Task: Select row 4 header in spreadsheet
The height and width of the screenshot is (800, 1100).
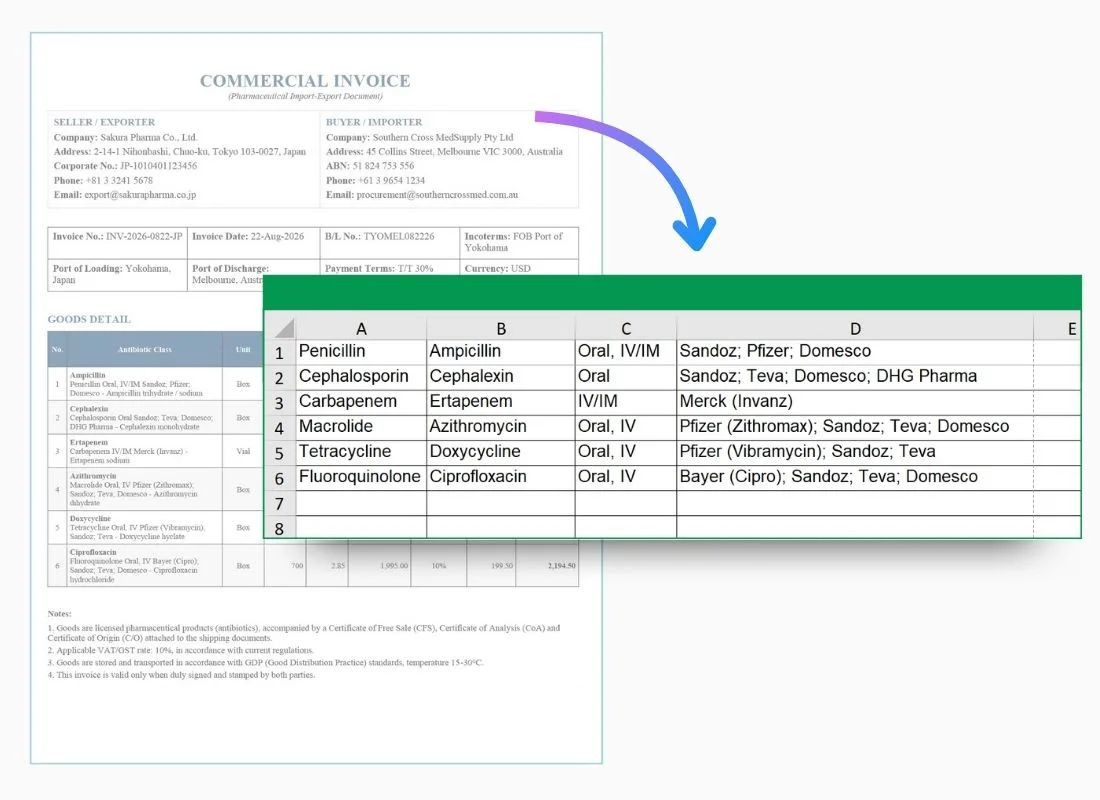Action: click(x=280, y=428)
